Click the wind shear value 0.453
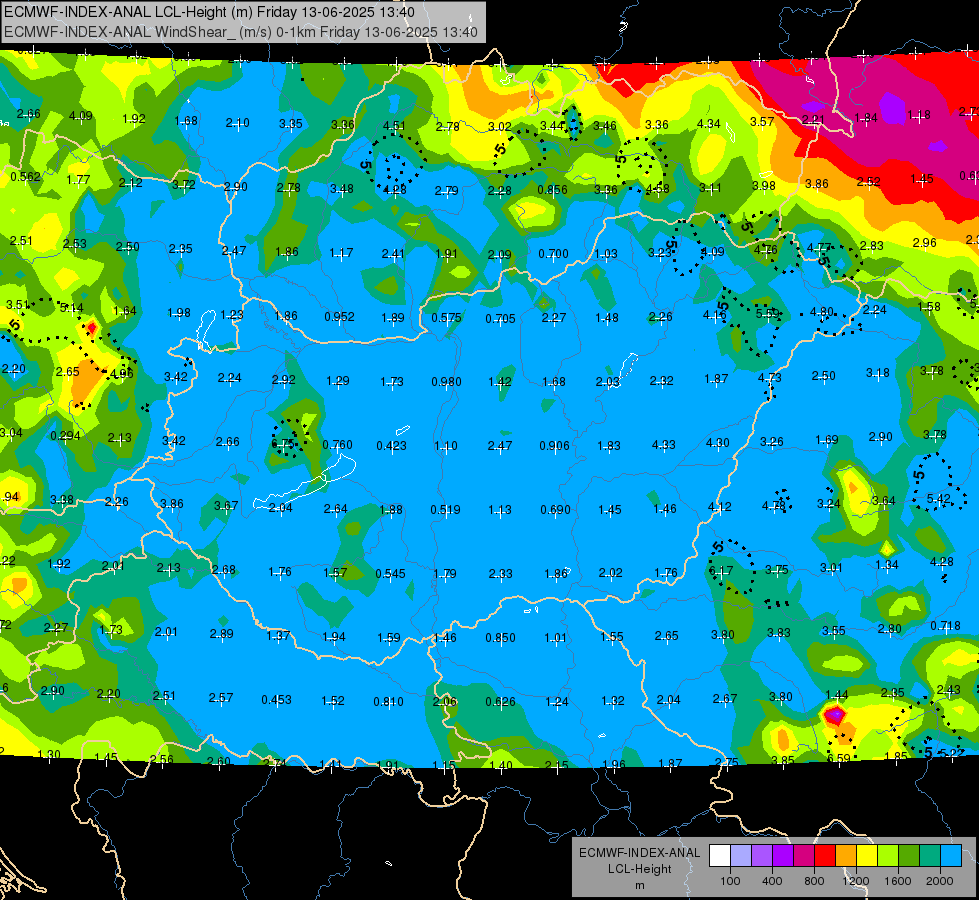The height and width of the screenshot is (900, 979). [276, 700]
